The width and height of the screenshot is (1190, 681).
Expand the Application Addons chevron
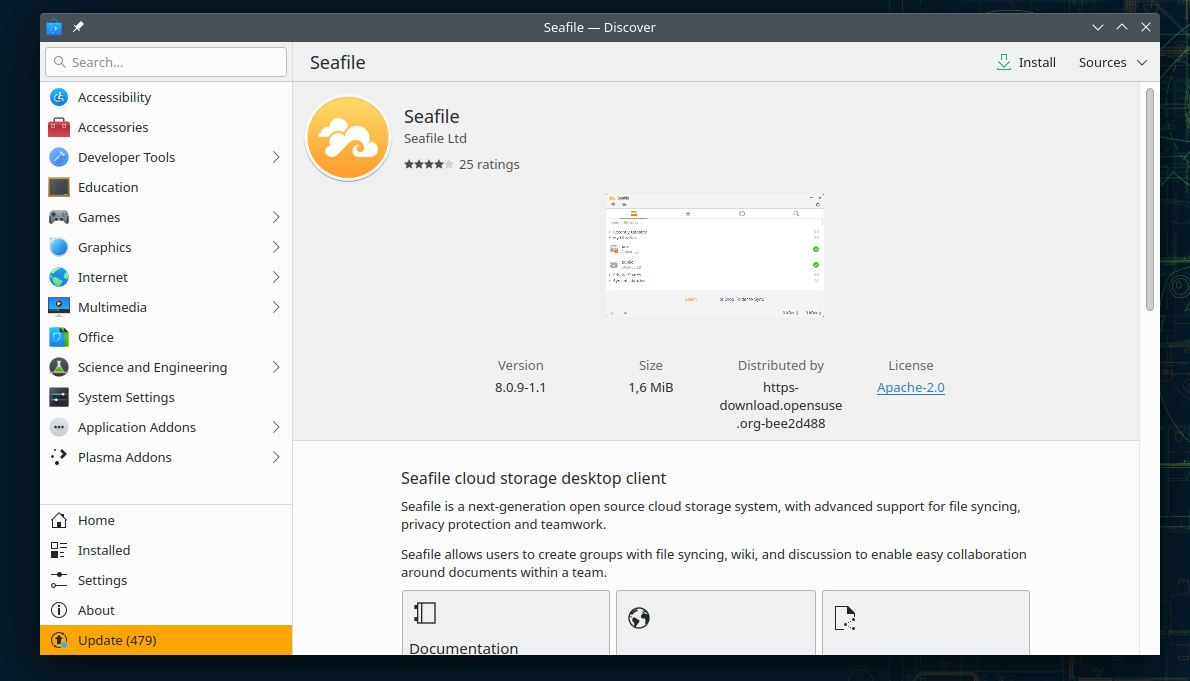coord(276,427)
